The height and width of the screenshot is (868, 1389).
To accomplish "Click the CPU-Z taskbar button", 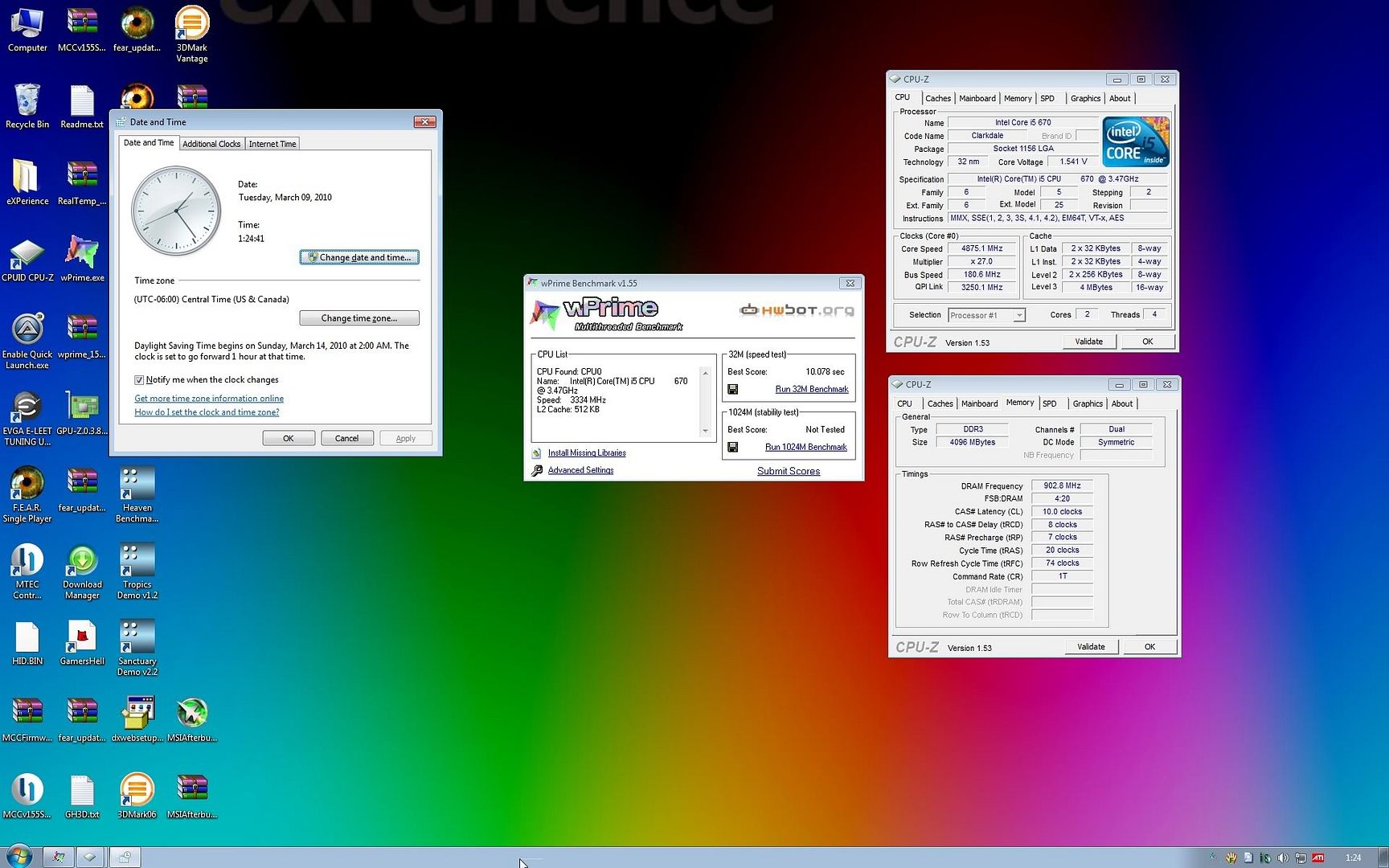I will [90, 857].
